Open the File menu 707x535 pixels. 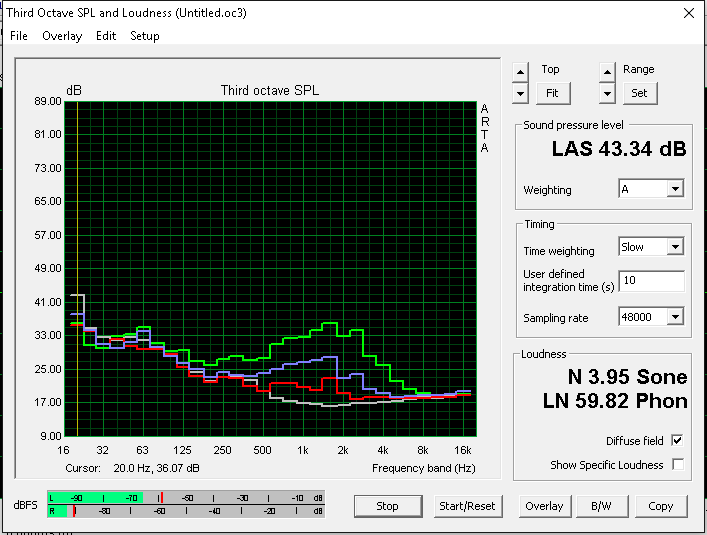19,36
